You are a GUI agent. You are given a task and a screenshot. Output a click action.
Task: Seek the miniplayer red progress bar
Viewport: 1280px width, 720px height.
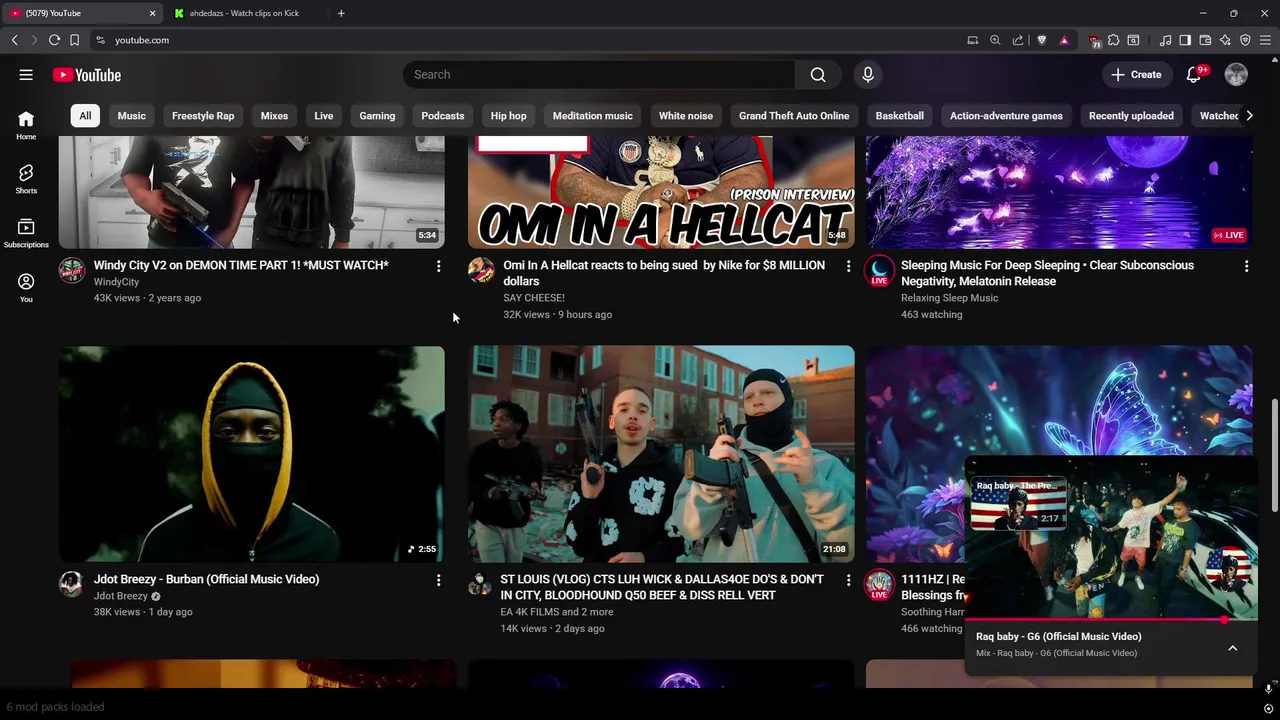[x=1111, y=620]
